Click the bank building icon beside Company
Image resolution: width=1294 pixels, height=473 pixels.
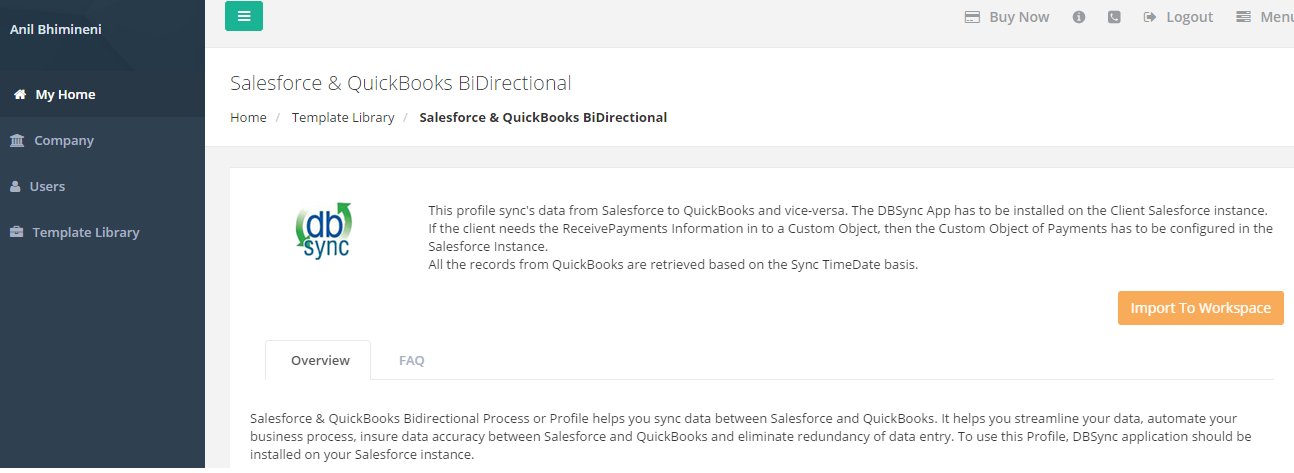point(17,141)
